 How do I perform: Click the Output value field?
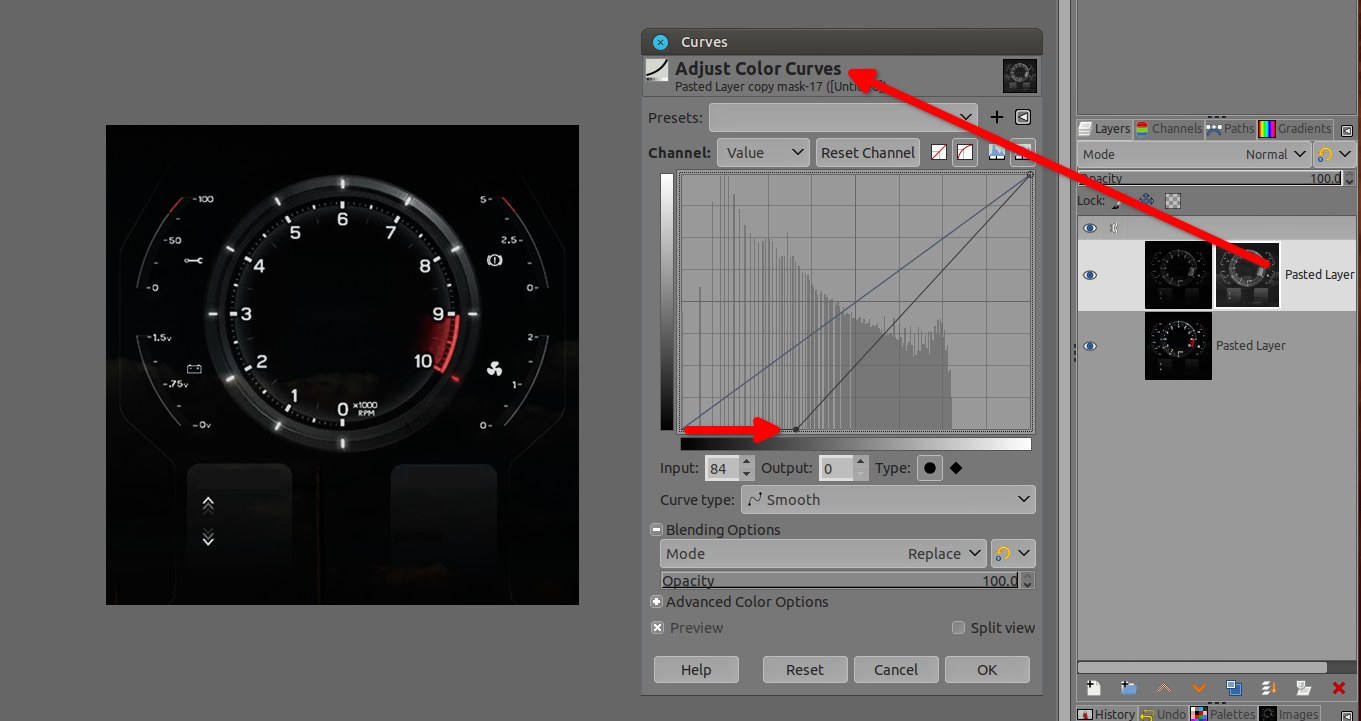836,468
